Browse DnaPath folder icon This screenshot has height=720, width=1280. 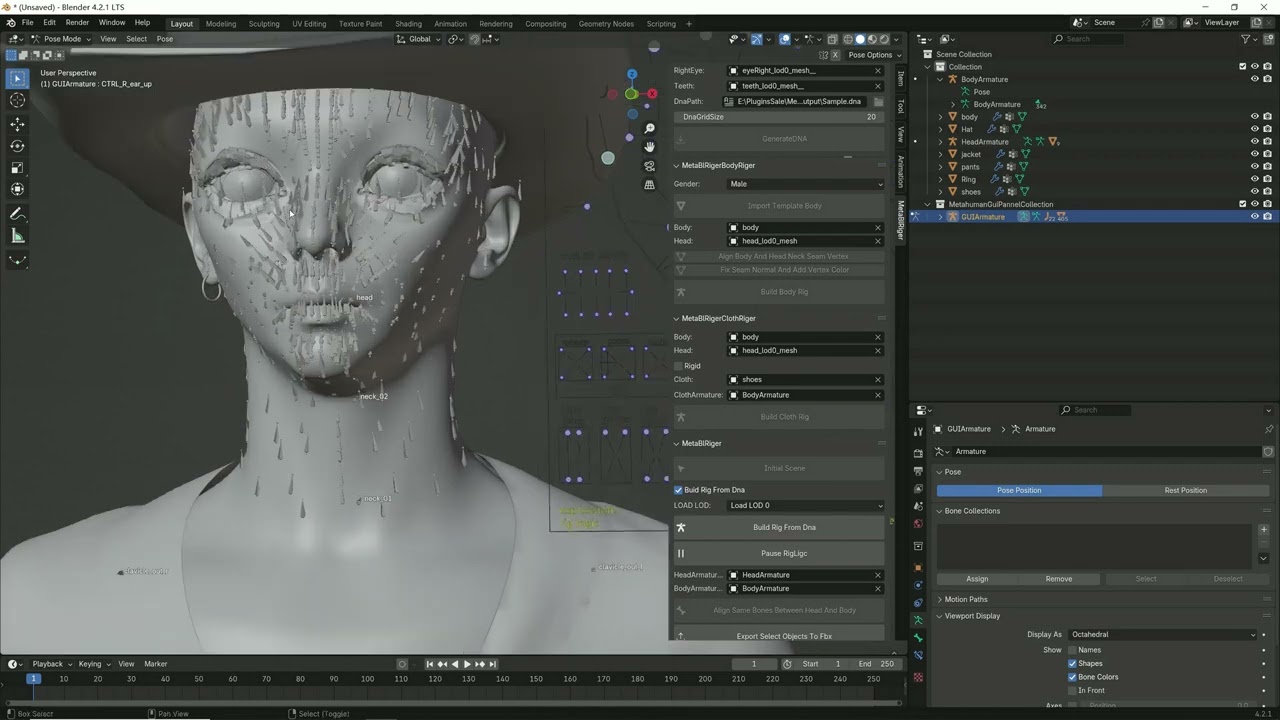tap(878, 101)
